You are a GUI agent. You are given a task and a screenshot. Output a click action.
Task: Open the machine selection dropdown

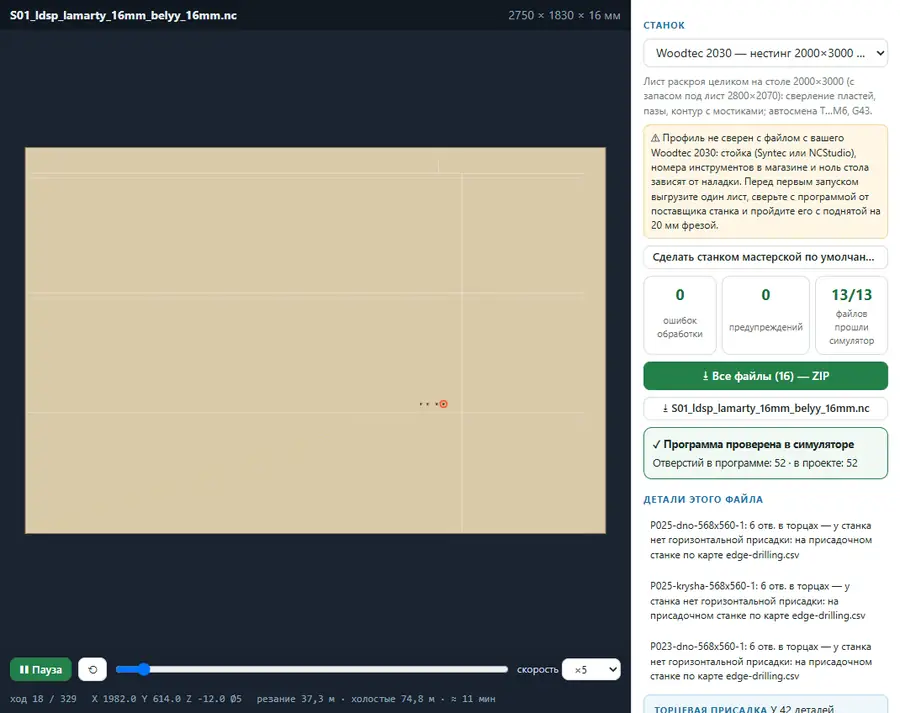click(765, 53)
